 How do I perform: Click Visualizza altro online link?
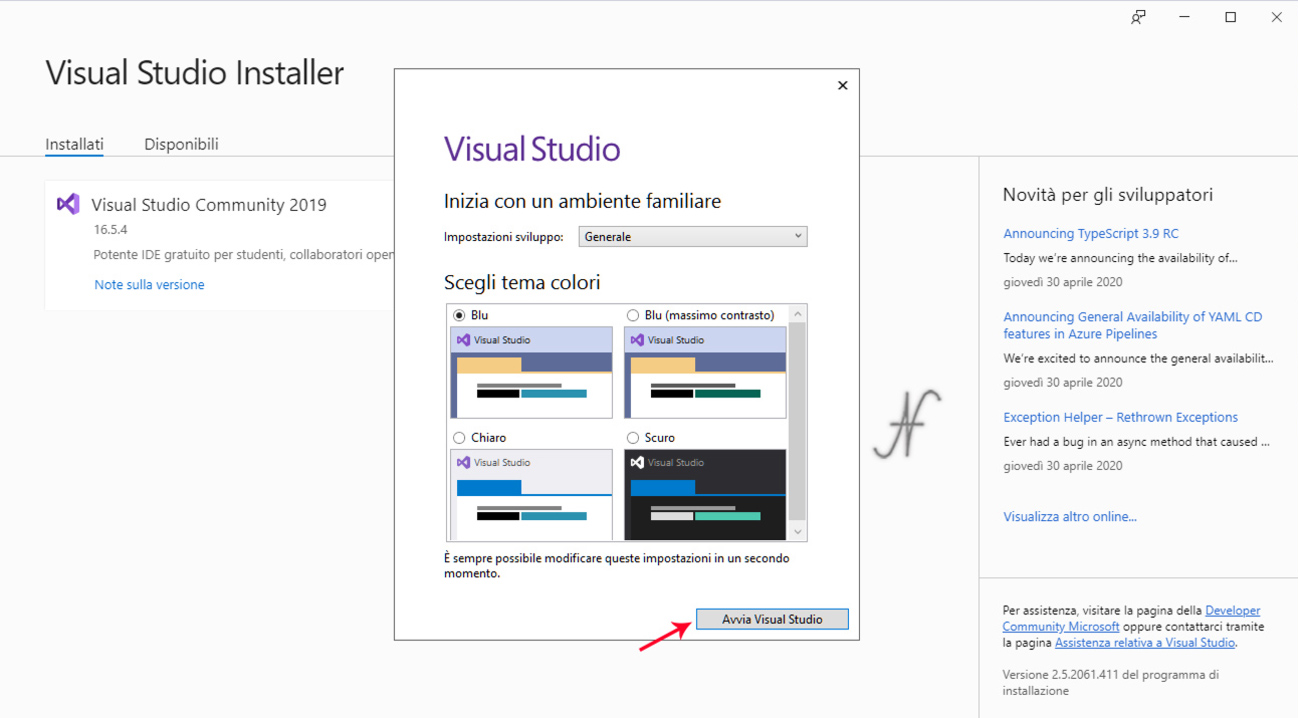tap(1070, 517)
